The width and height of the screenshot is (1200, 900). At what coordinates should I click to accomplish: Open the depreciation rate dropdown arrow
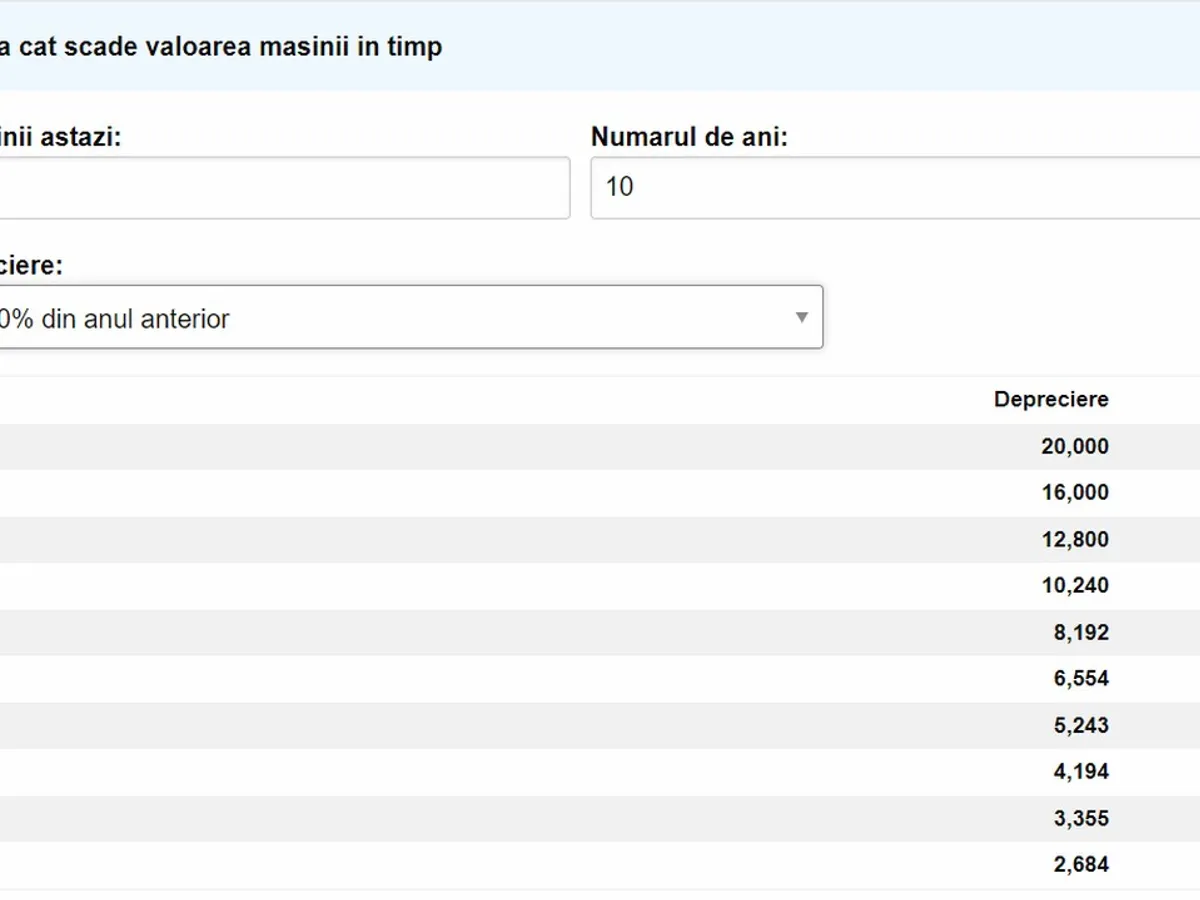click(800, 318)
